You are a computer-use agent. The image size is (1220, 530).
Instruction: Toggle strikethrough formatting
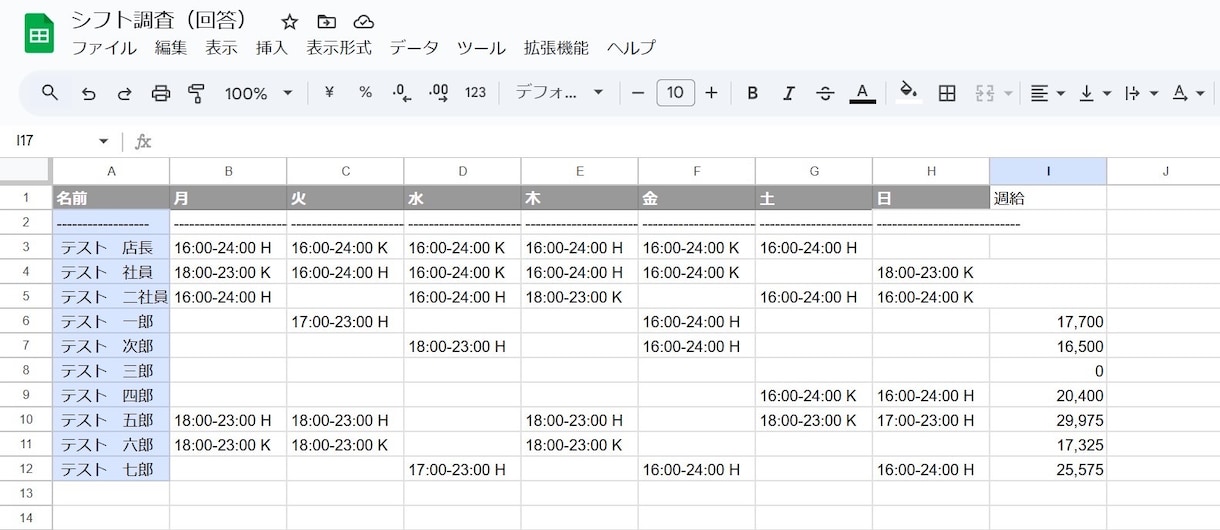(x=825, y=93)
